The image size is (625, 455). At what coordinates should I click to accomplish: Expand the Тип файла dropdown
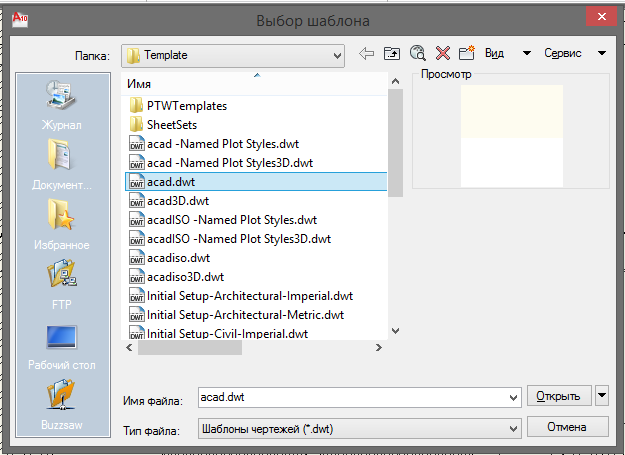513,429
